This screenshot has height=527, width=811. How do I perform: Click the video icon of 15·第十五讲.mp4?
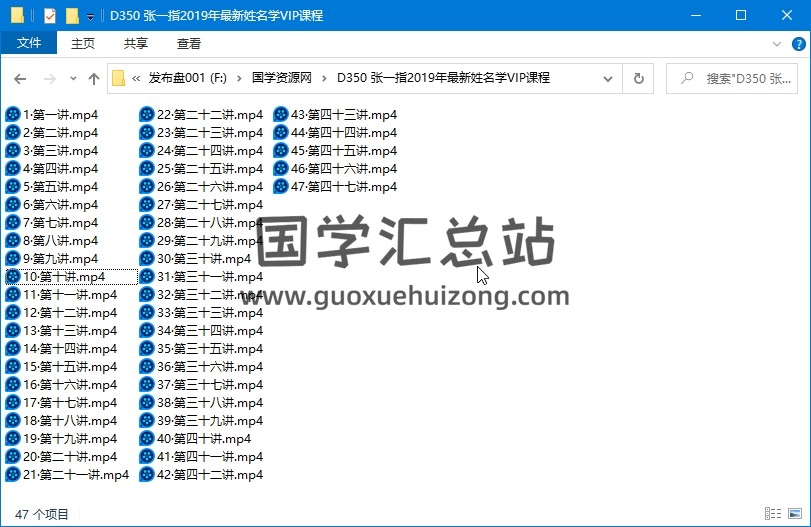[12, 366]
